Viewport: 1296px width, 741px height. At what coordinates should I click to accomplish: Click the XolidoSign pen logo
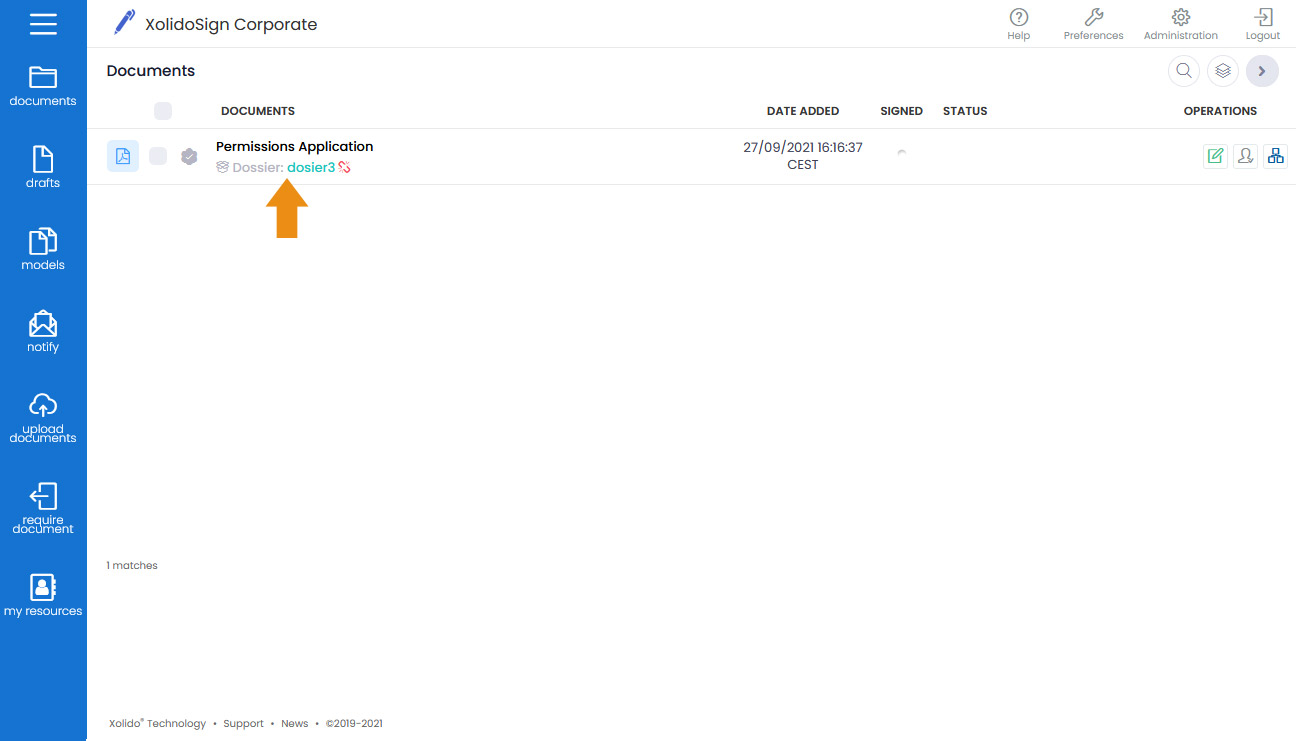[124, 22]
